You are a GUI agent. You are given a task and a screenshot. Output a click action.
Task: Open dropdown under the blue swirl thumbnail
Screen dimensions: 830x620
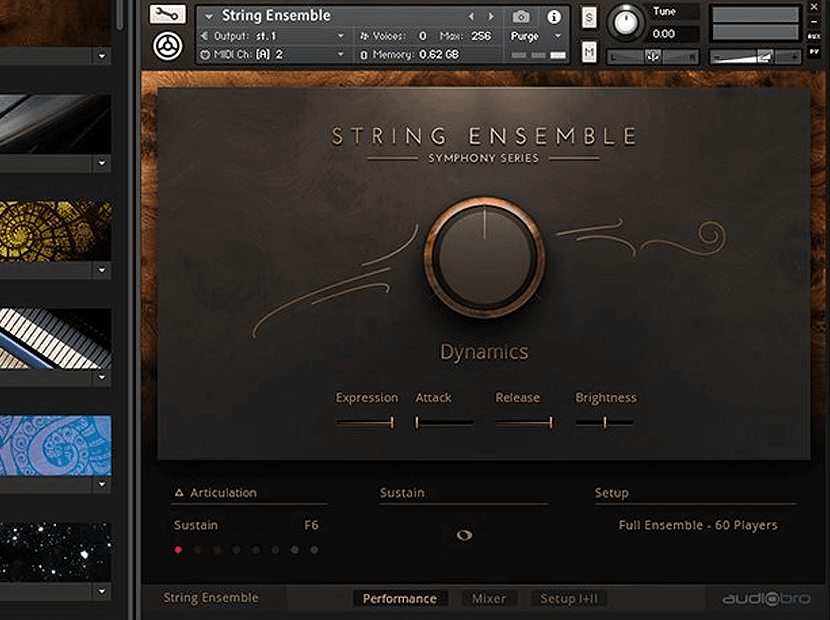[102, 484]
